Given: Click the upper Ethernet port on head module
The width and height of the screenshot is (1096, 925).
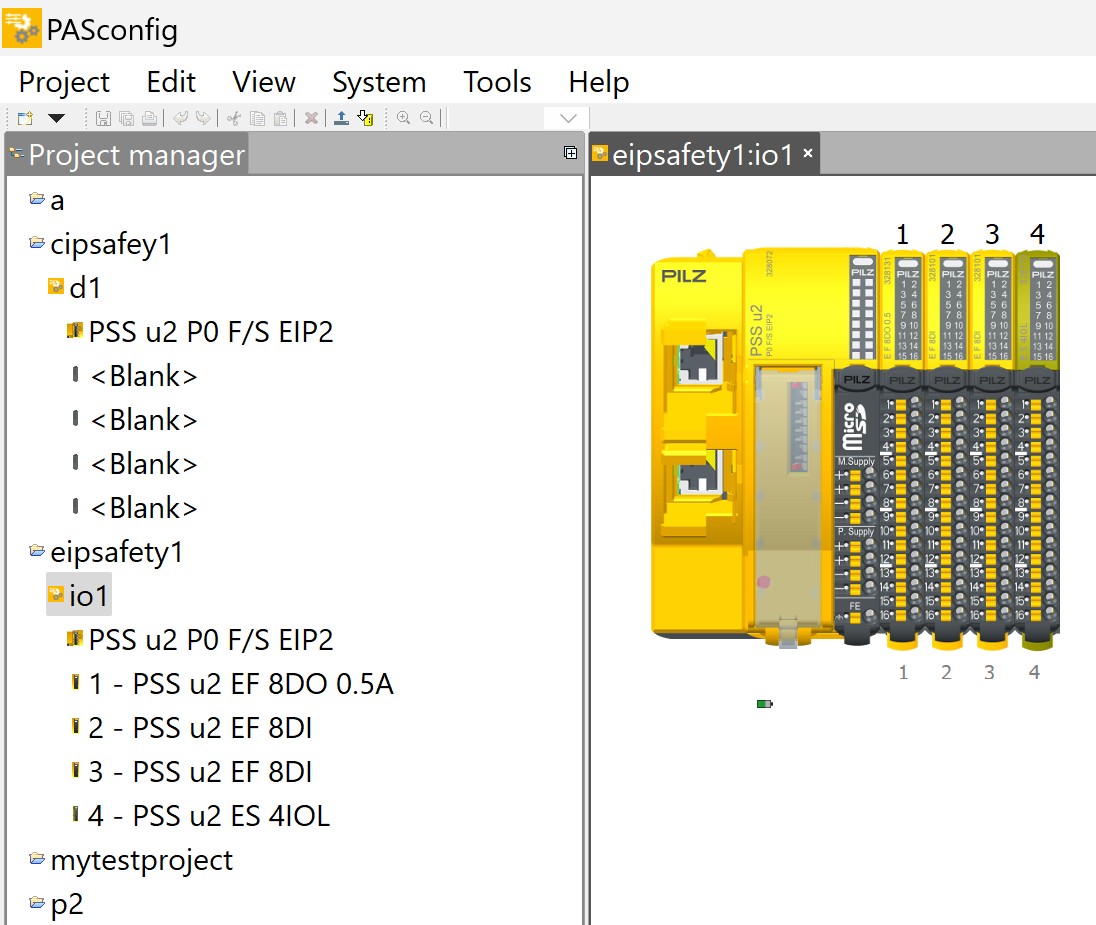Looking at the screenshot, I should coord(700,360).
